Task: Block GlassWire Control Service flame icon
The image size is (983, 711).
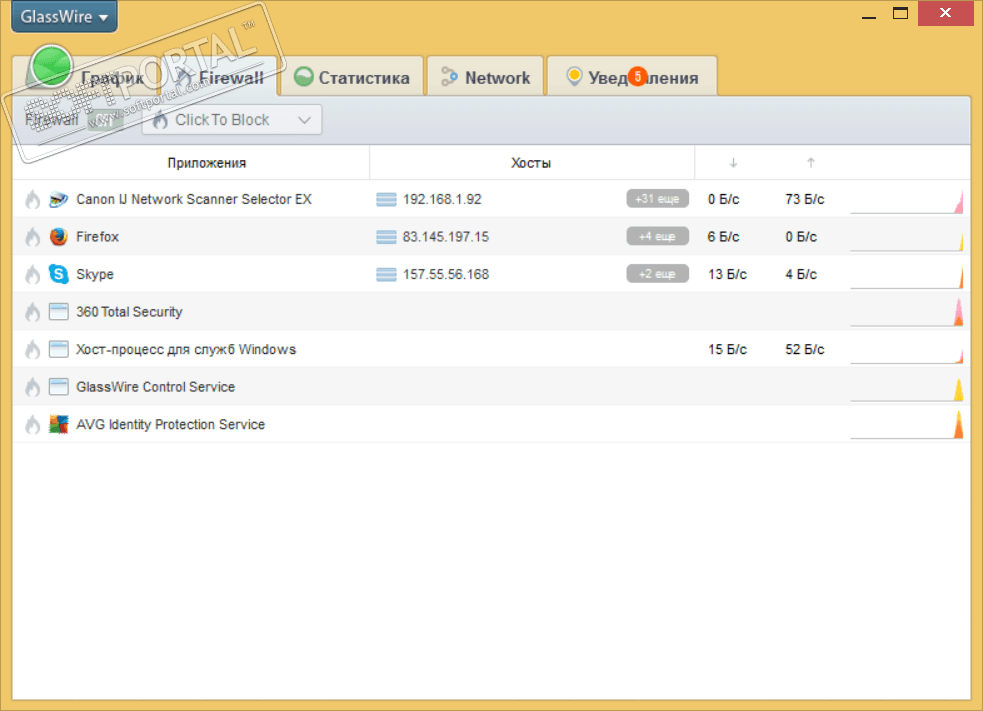Action: pos(33,387)
